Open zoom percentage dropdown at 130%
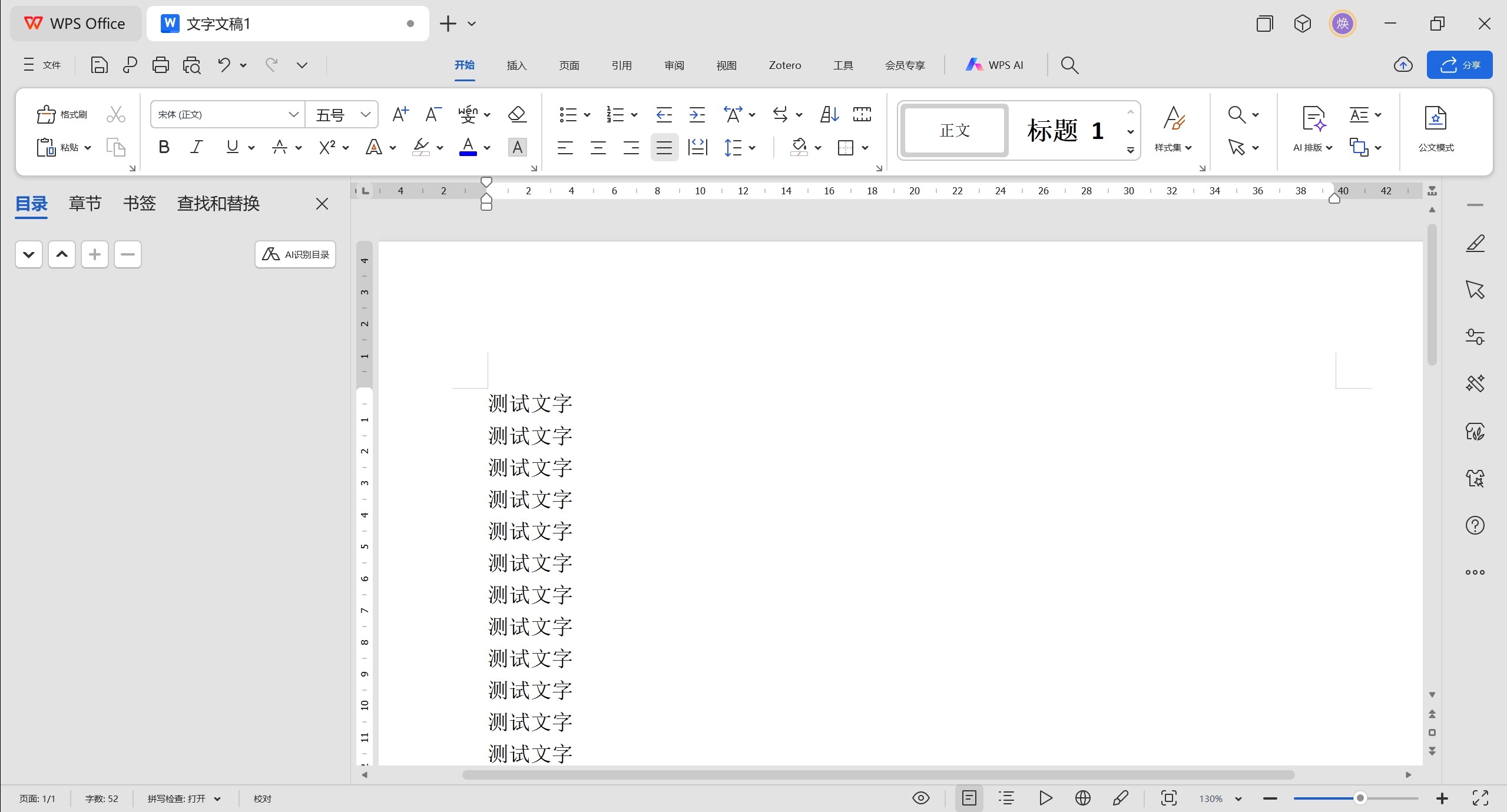Image resolution: width=1507 pixels, height=812 pixels. pos(1238,799)
